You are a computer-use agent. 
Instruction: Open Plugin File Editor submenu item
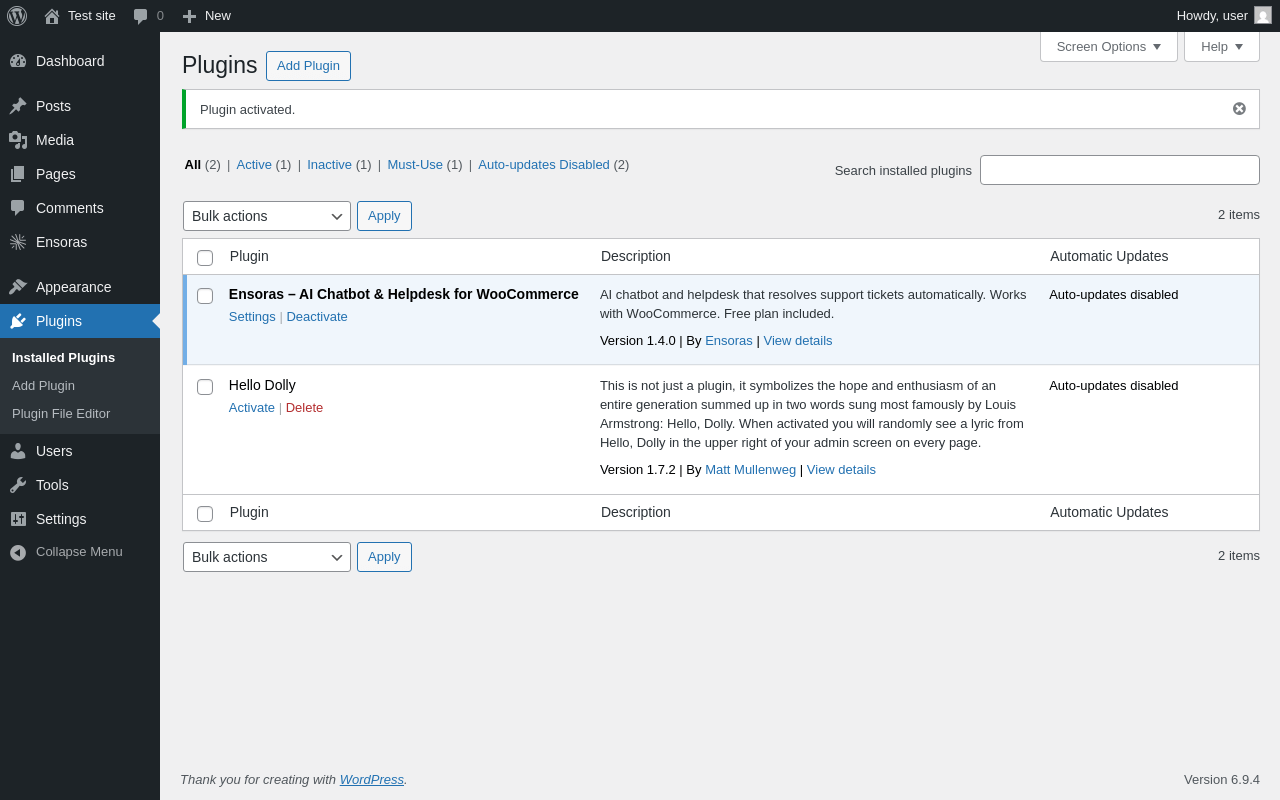[x=61, y=414]
